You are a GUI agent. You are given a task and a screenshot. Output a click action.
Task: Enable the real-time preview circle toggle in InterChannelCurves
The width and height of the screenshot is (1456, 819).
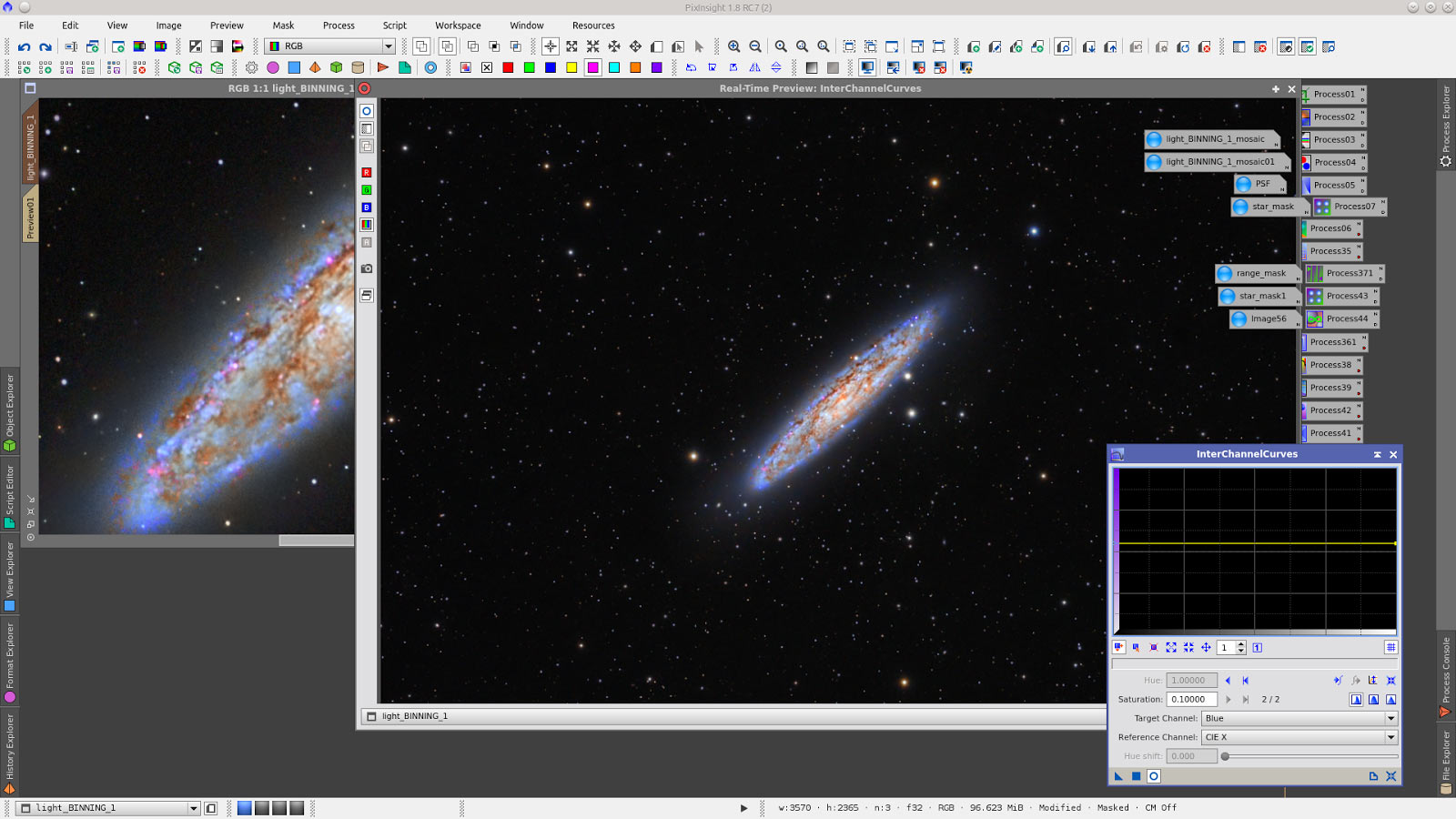pyautogui.click(x=1153, y=775)
